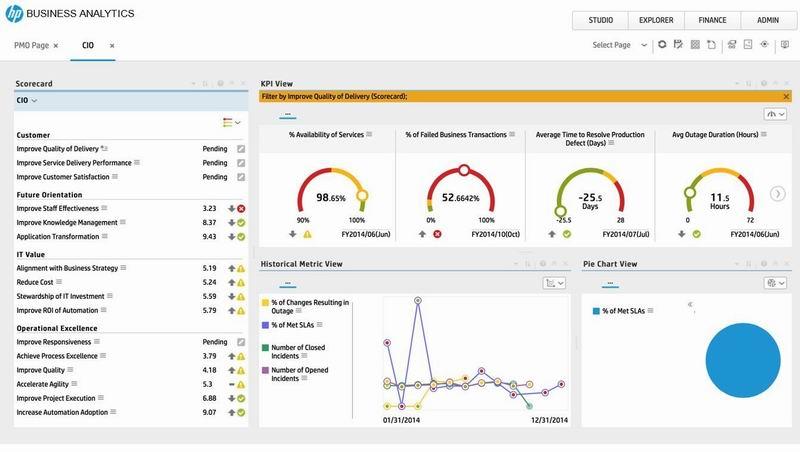800x452 pixels.
Task: Open menu icon beside Avg Outage Duration (Hours)
Action: [x=764, y=135]
